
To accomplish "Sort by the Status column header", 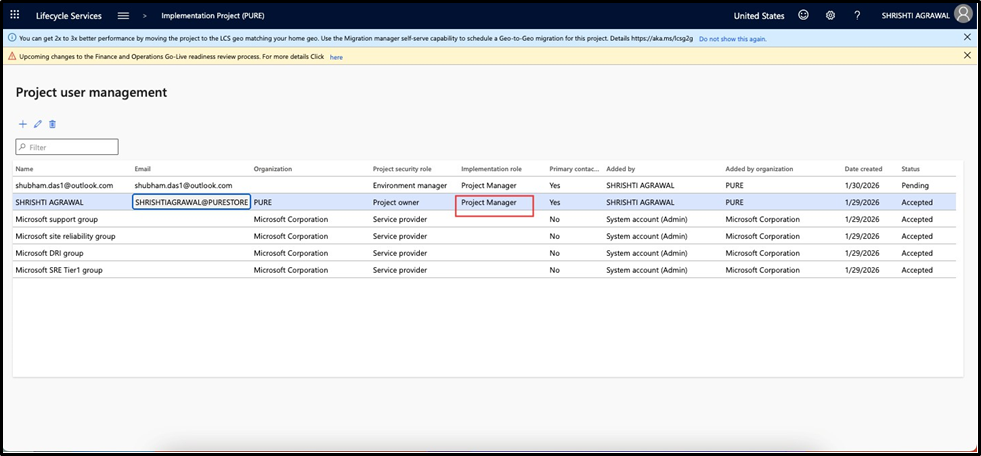I will point(910,169).
